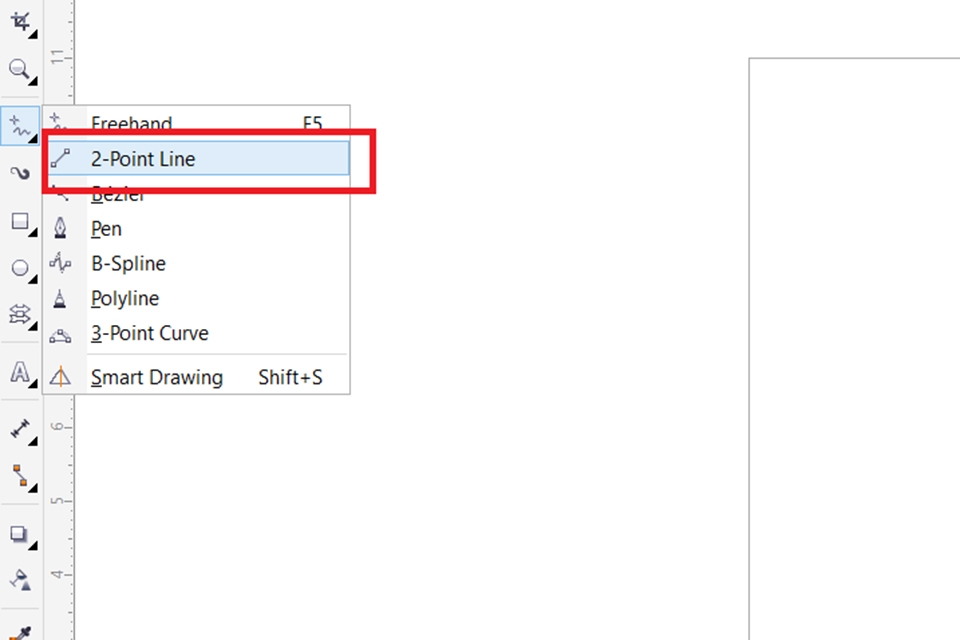The width and height of the screenshot is (960, 640).
Task: Select the Drop Shadow tool
Action: point(19,534)
